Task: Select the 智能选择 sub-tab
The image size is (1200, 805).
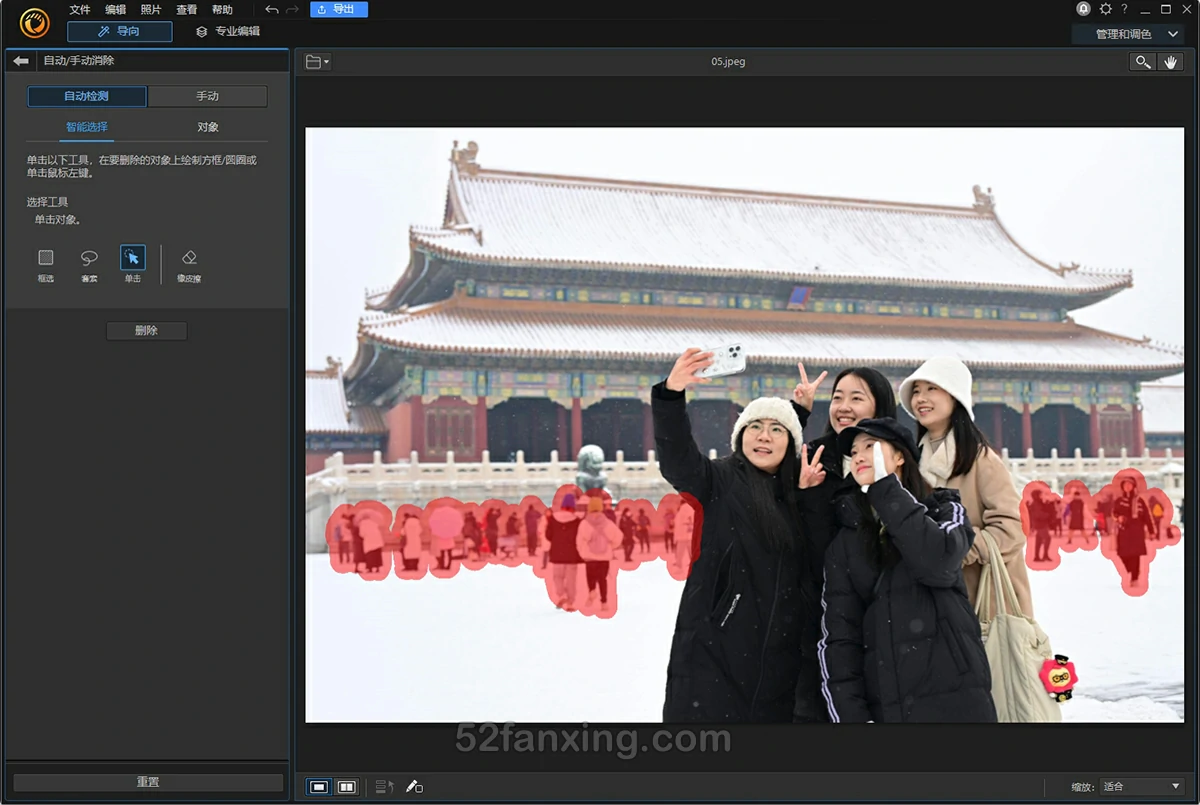Action: click(87, 128)
